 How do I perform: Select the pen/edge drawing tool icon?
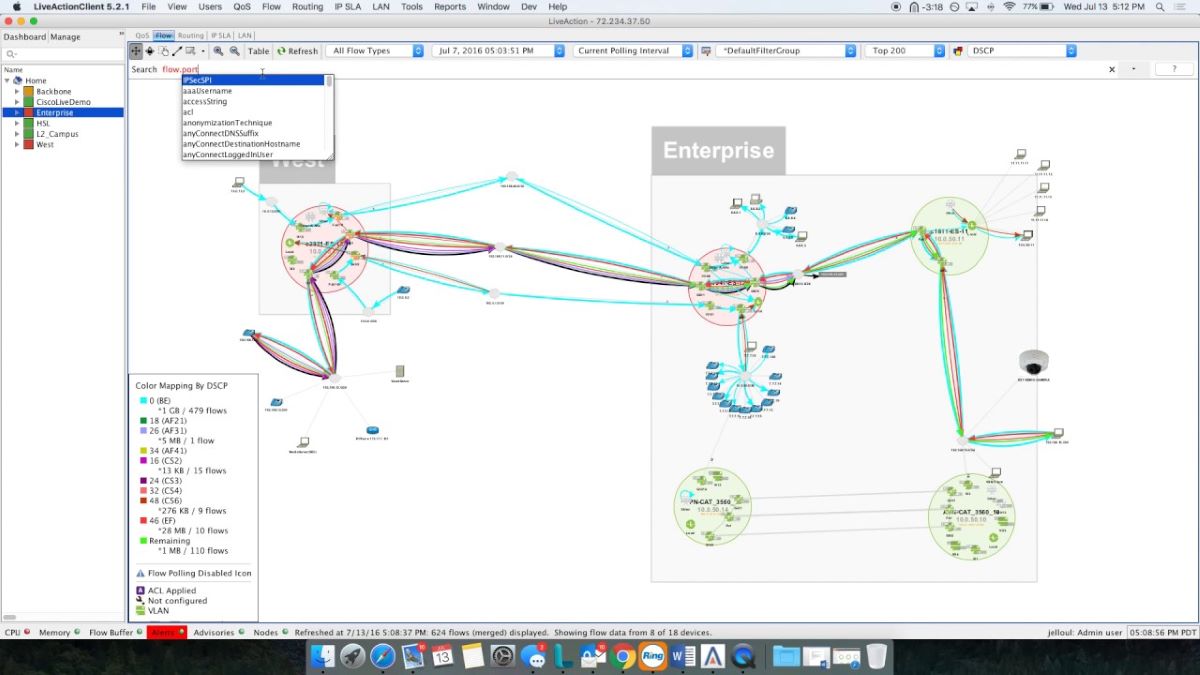point(177,50)
